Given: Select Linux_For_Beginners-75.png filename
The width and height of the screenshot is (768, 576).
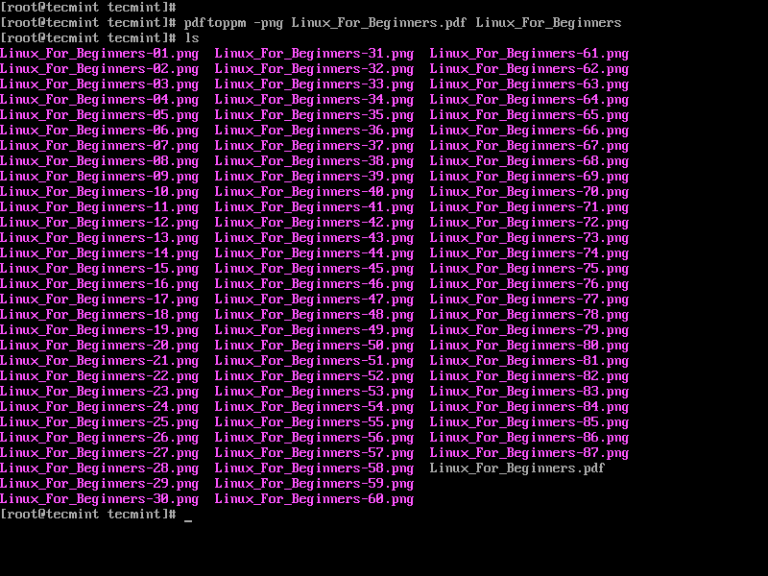Looking at the screenshot, I should point(529,269).
